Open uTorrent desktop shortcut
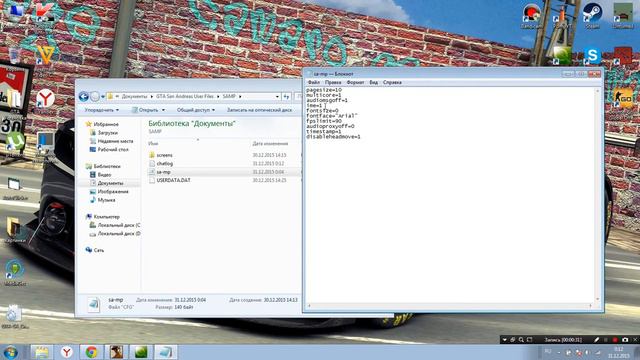Image resolution: width=640 pixels, height=360 pixels. 15,144
